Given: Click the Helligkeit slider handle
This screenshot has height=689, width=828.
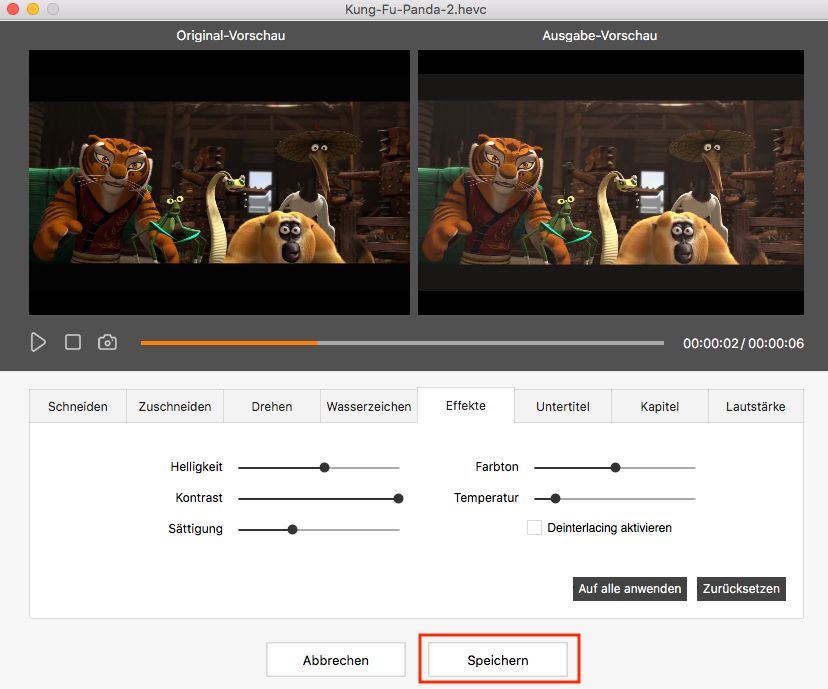Looking at the screenshot, I should click(x=325, y=467).
